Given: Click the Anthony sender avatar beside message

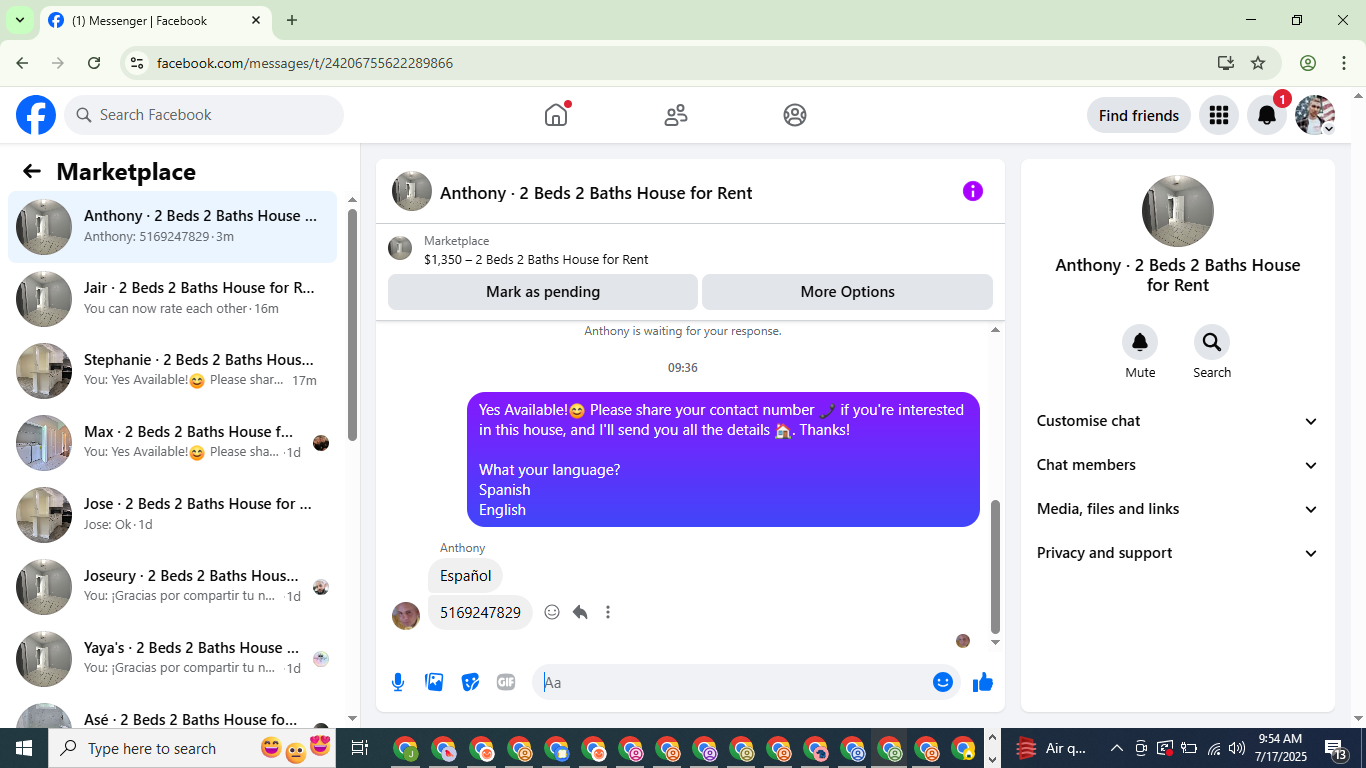Looking at the screenshot, I should tap(406, 615).
